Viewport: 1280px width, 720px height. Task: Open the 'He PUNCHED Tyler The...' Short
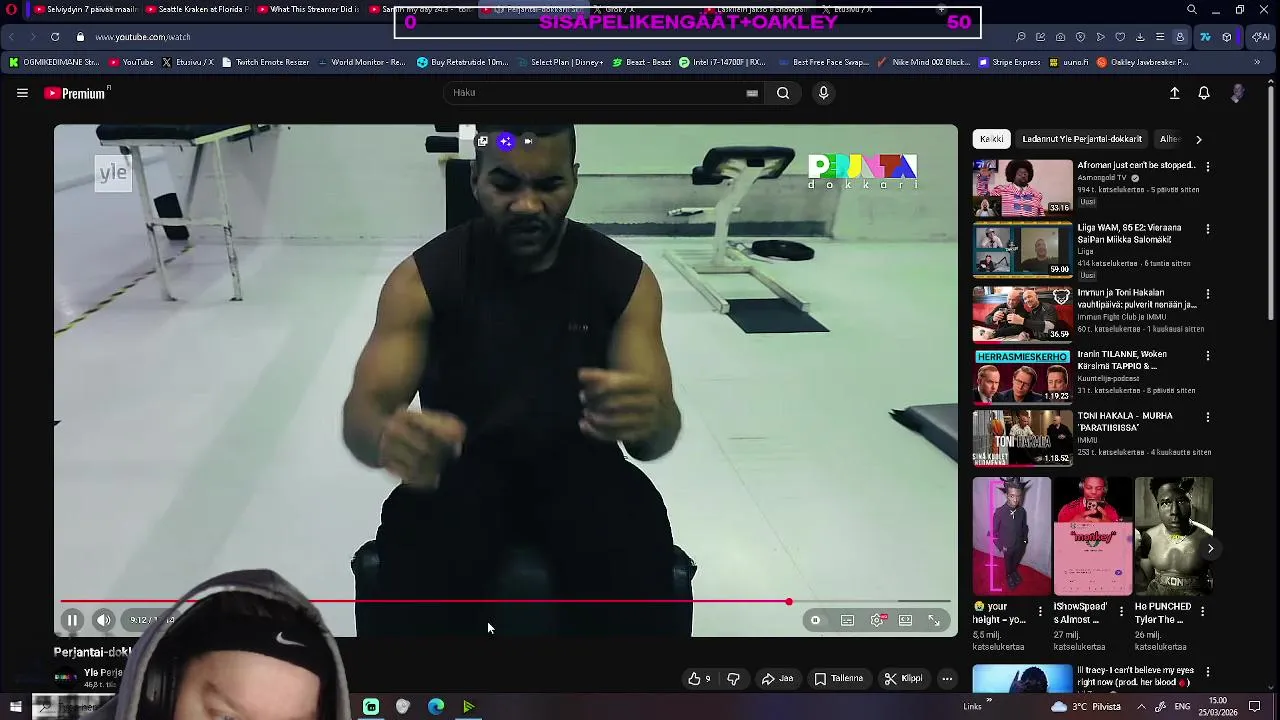point(1174,536)
